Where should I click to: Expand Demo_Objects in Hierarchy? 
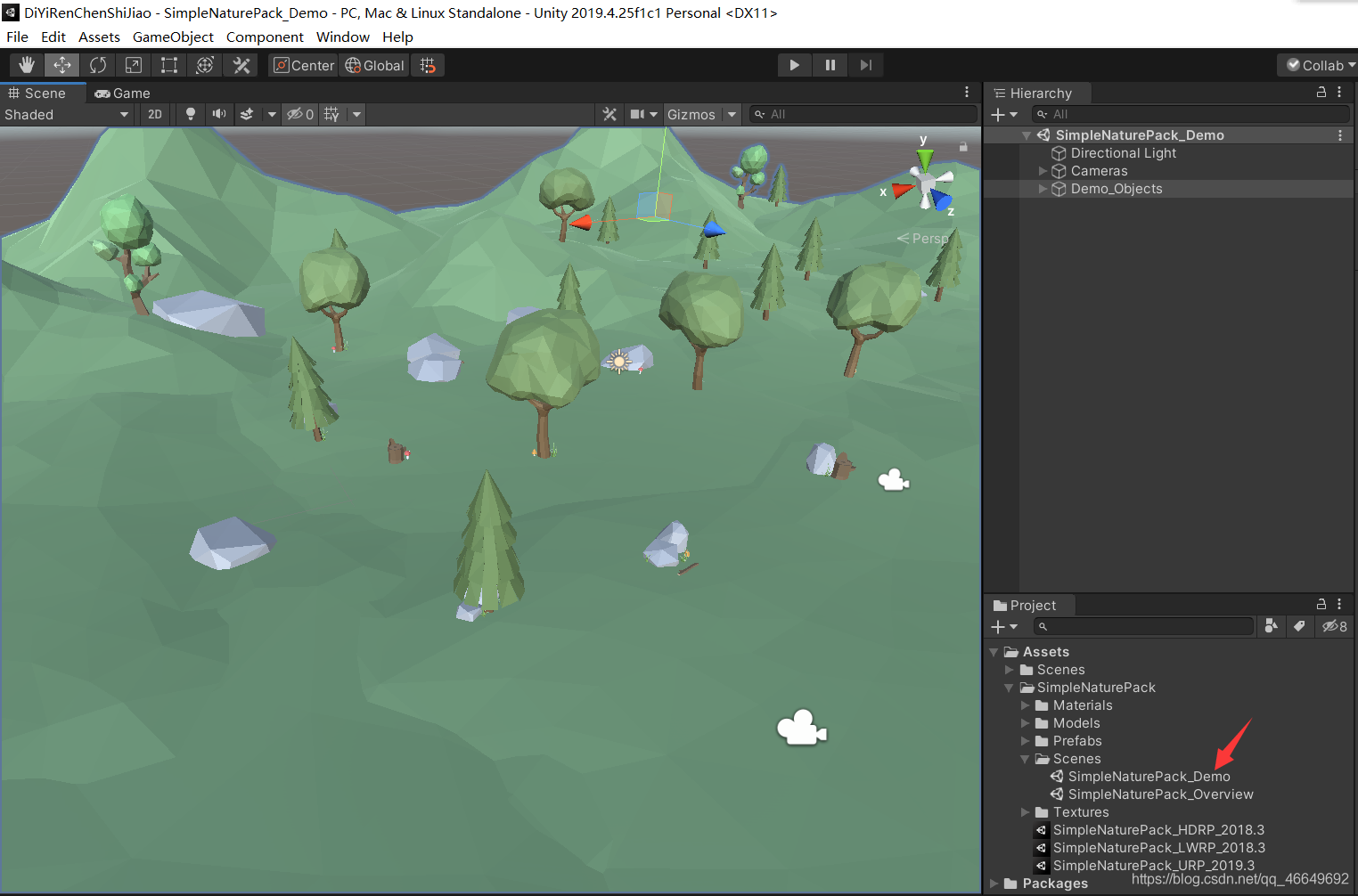click(1043, 189)
